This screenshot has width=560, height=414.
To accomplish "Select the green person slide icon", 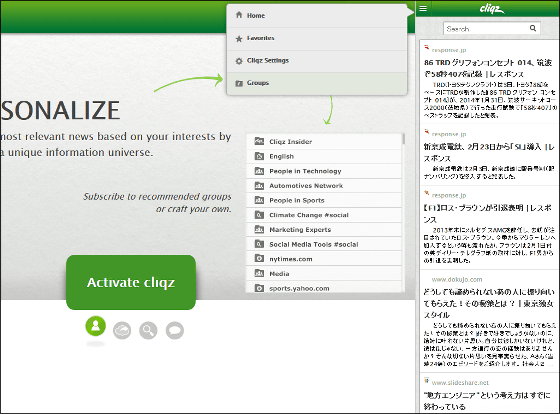I will (x=95, y=326).
